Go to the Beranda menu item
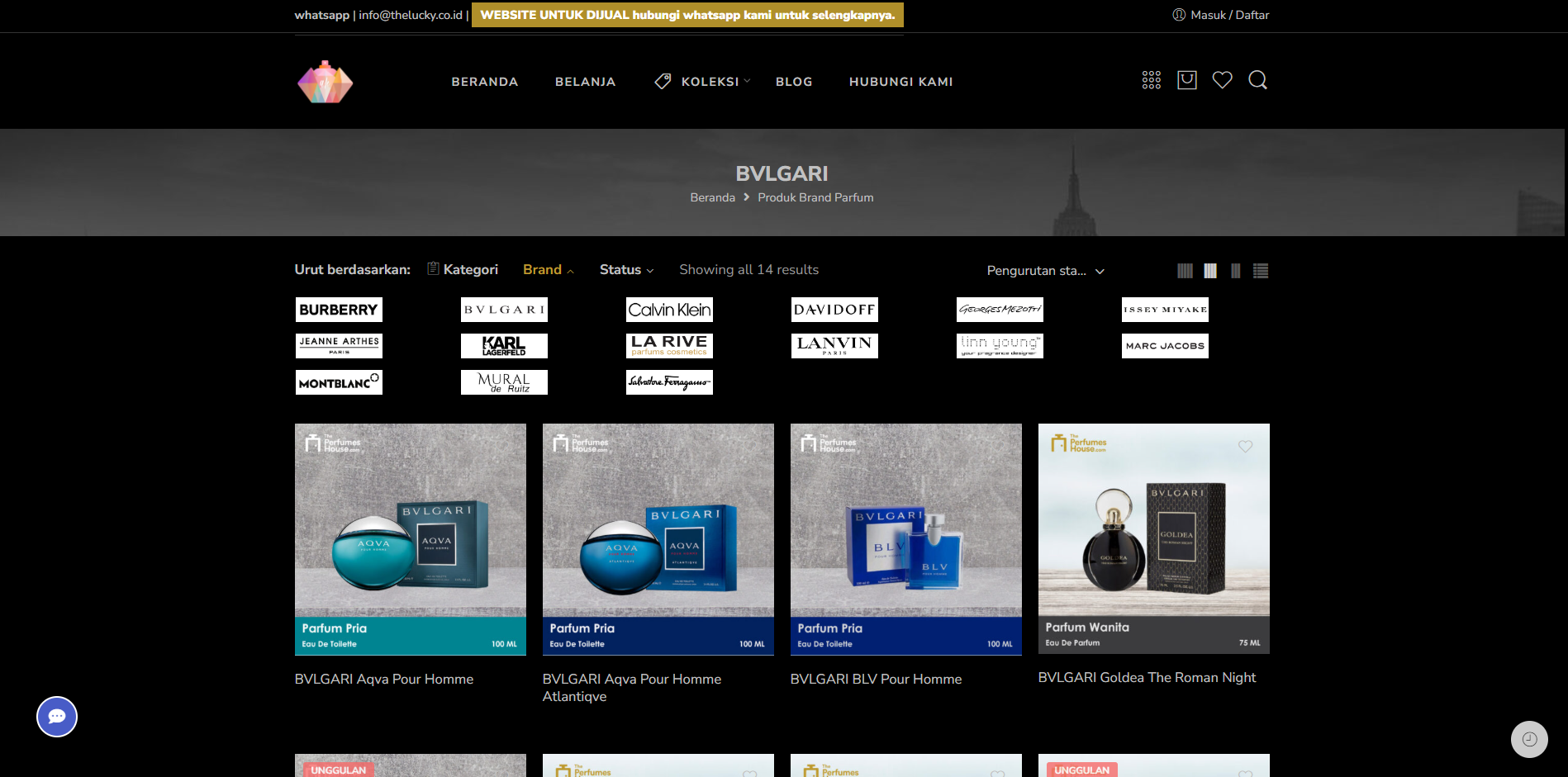Image resolution: width=1568 pixels, height=777 pixels. (x=485, y=82)
